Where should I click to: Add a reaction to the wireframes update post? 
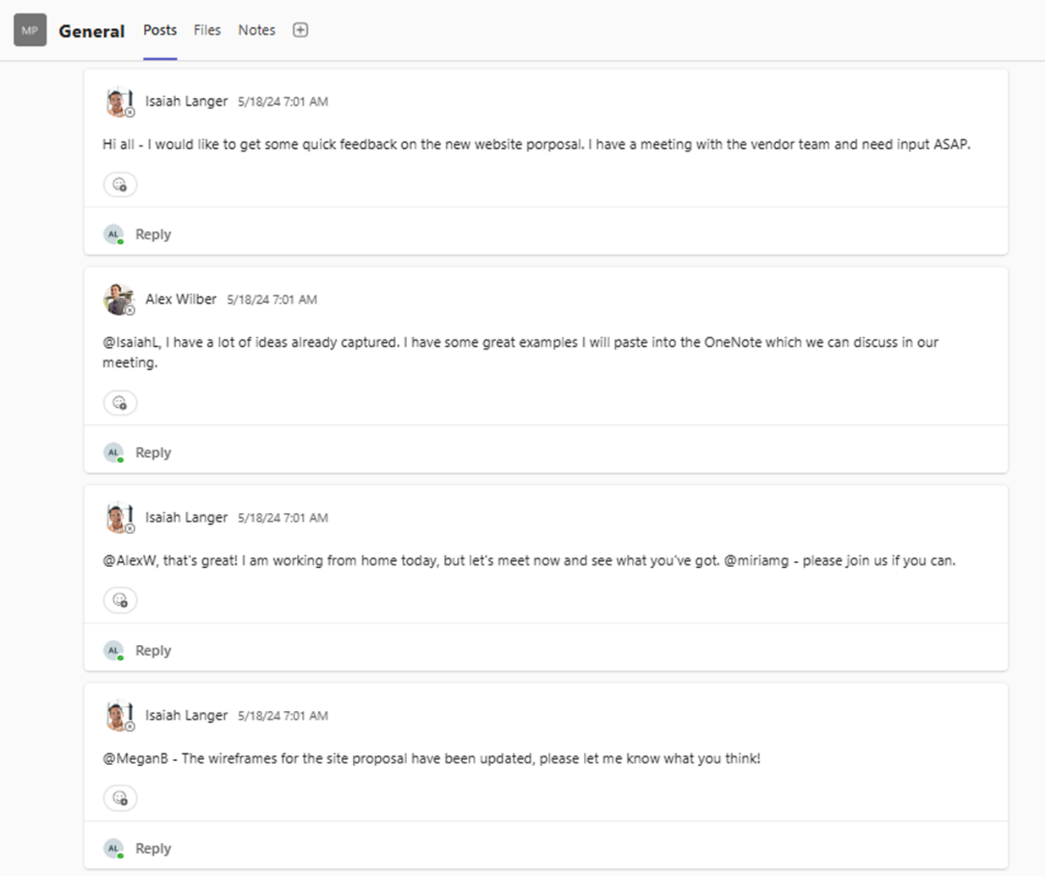(x=119, y=798)
